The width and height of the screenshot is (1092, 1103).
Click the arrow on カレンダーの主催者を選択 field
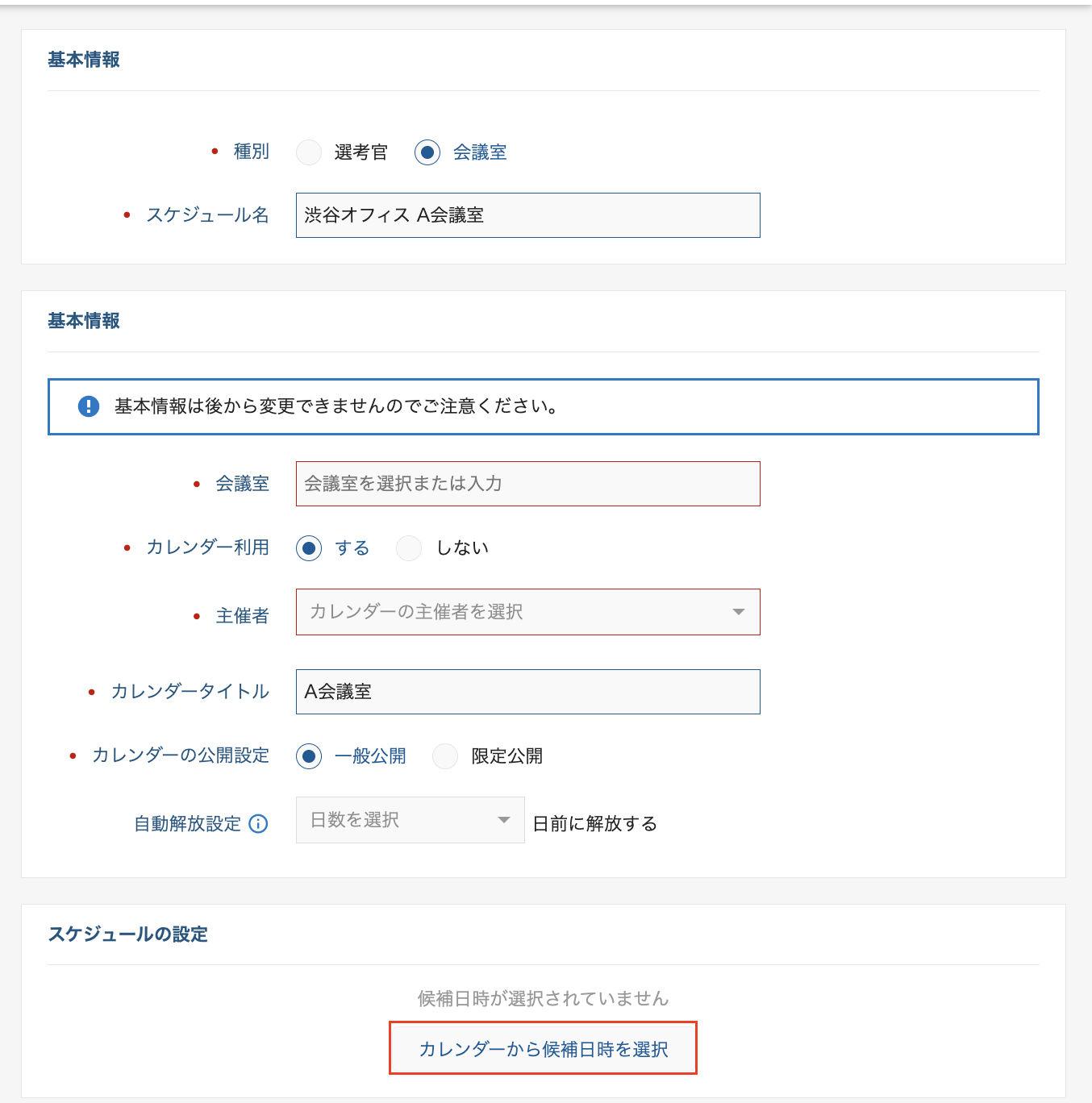pyautogui.click(x=738, y=612)
